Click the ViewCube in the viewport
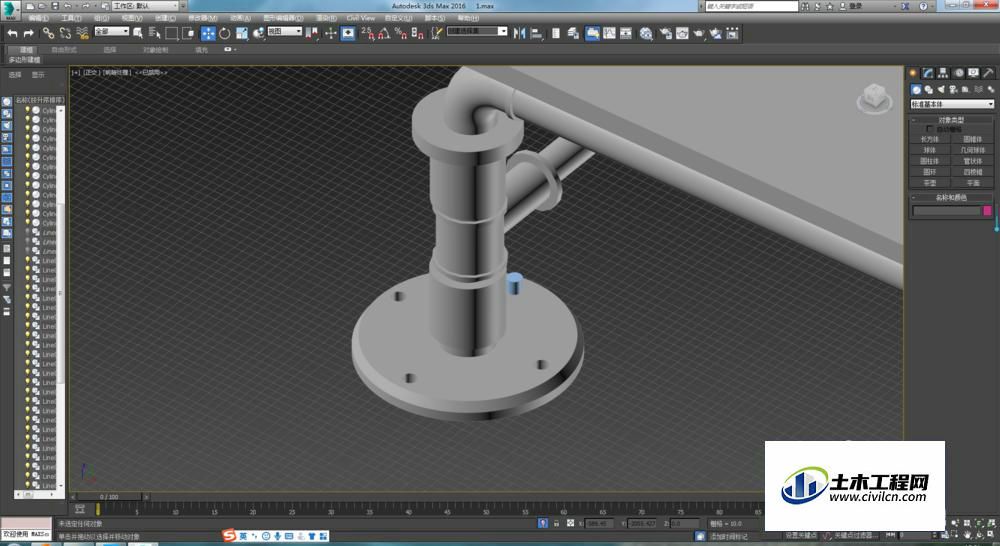The image size is (1000, 546). pyautogui.click(x=874, y=99)
